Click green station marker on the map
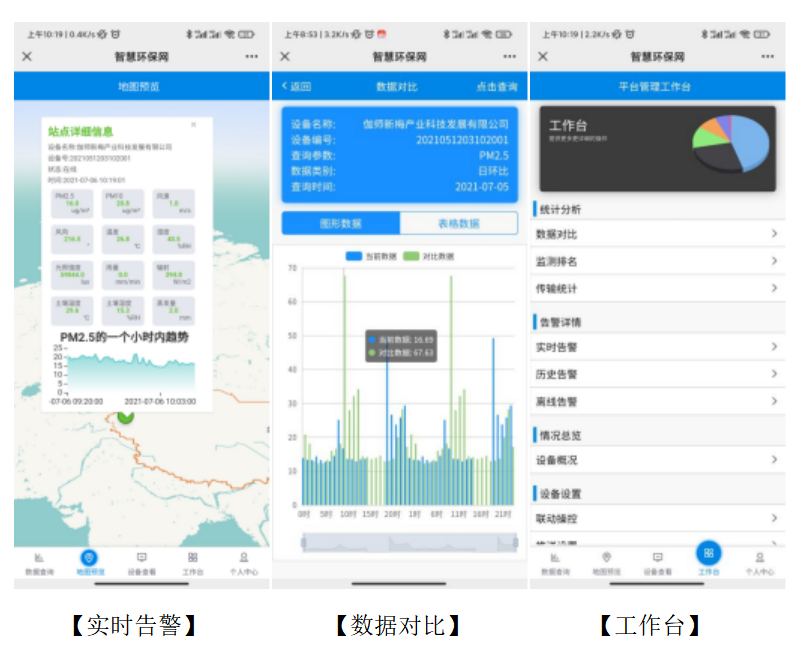This screenshot has height=655, width=800. (x=125, y=415)
